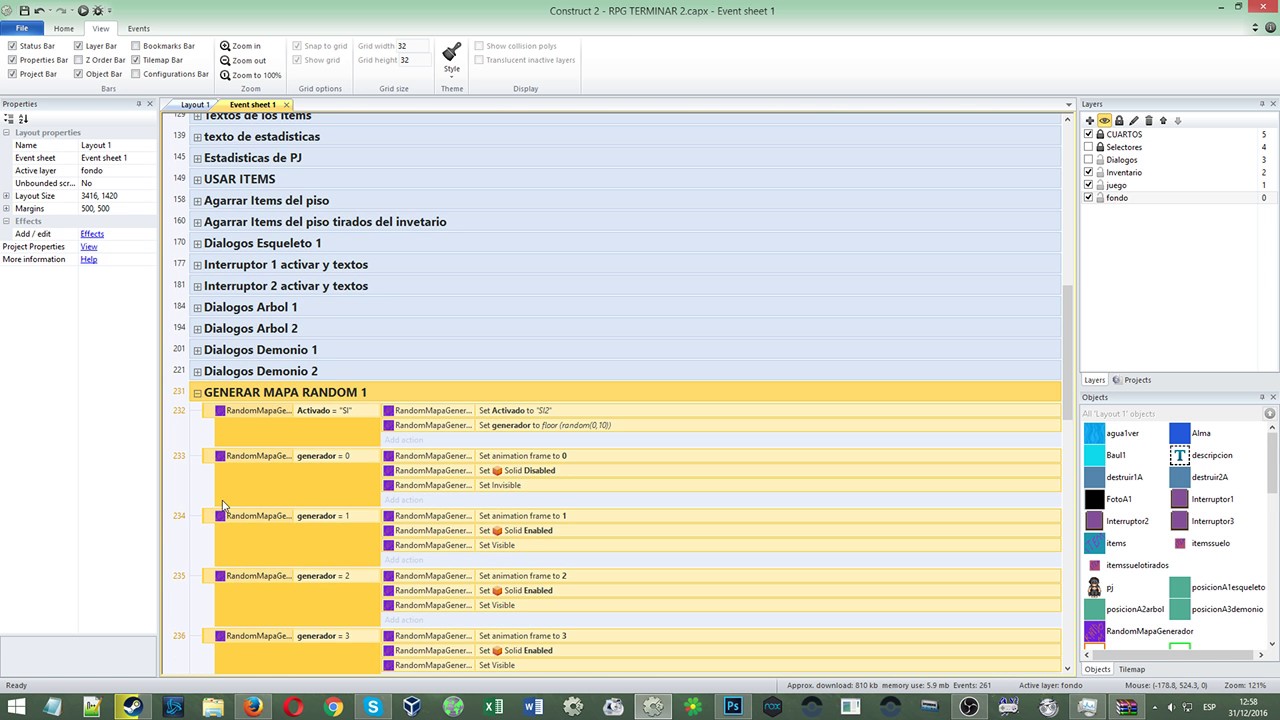Enable the Z Order Bar checkbox

(79, 60)
